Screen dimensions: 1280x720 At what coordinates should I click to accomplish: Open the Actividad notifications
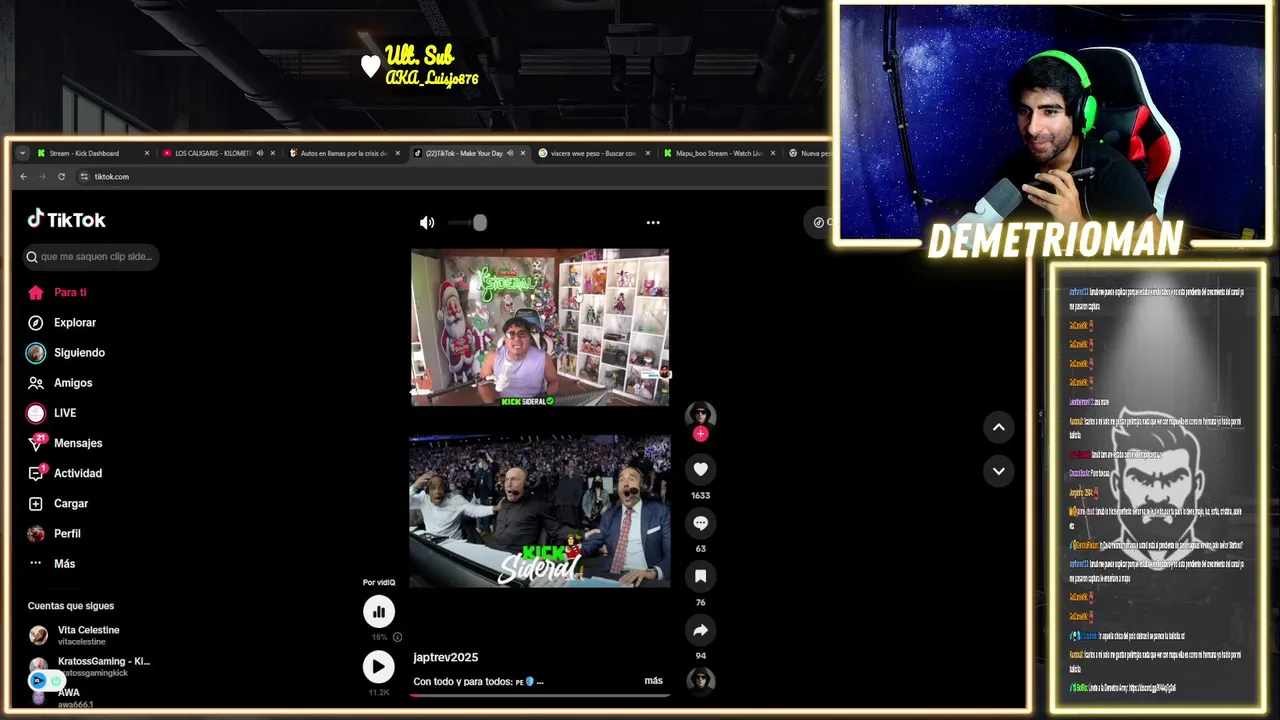tap(78, 473)
